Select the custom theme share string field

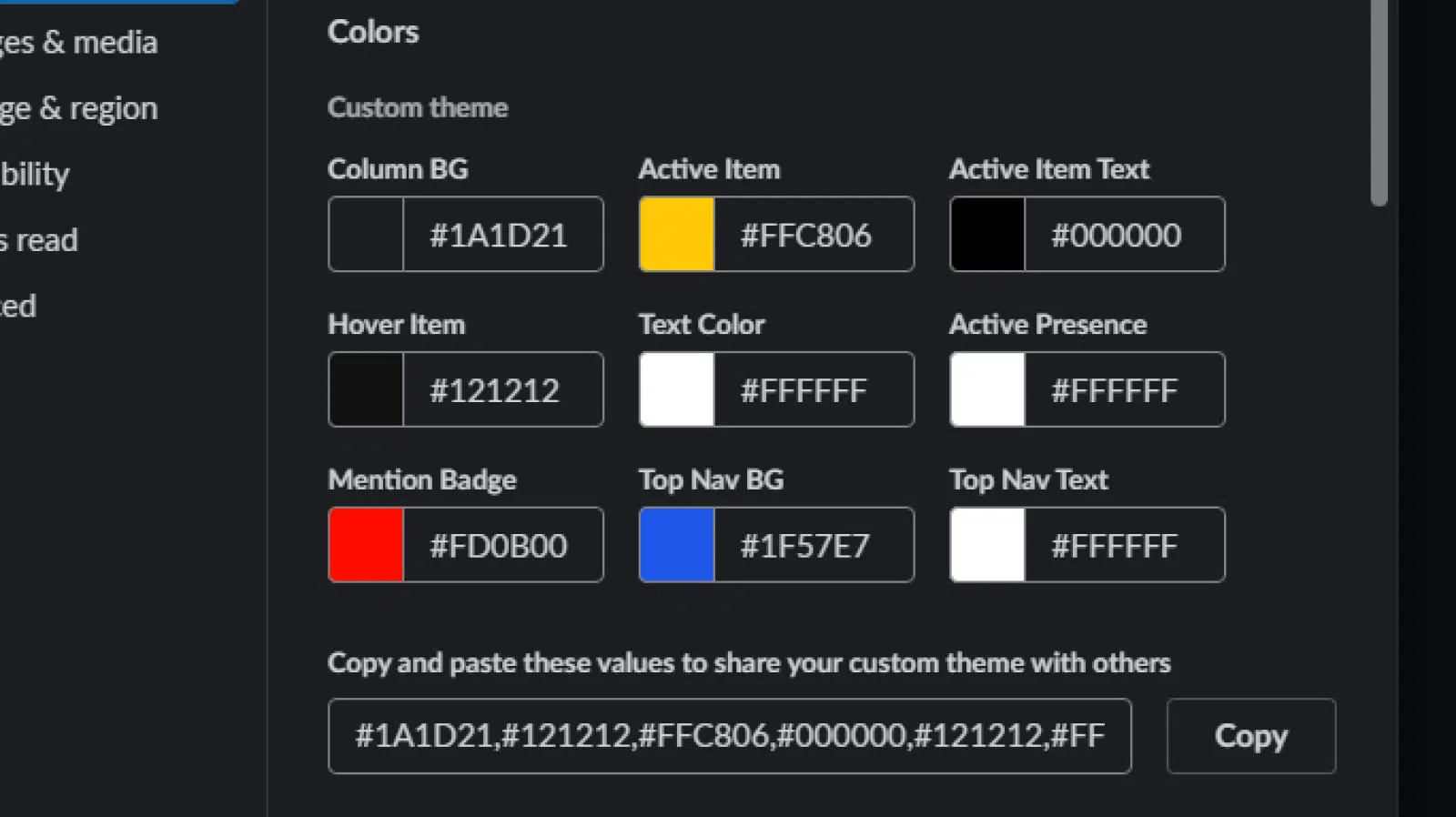(728, 735)
